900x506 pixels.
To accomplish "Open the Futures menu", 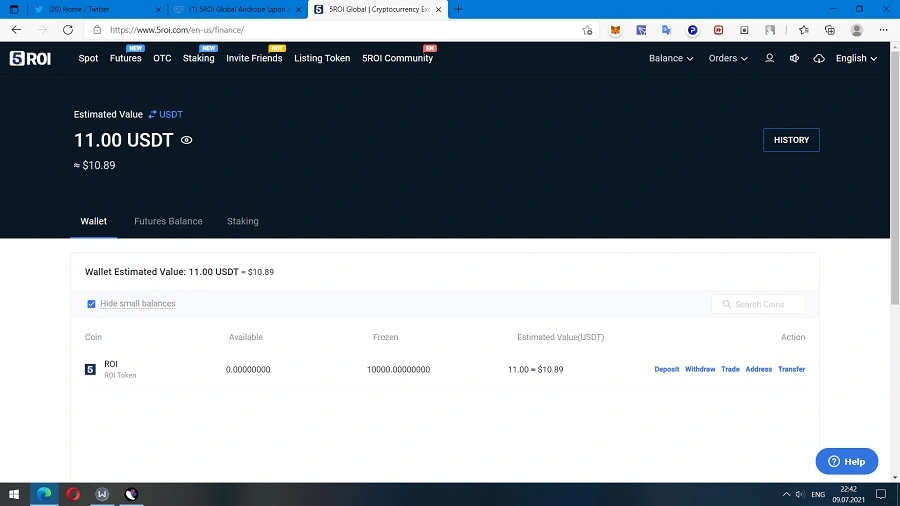I will click(x=126, y=58).
